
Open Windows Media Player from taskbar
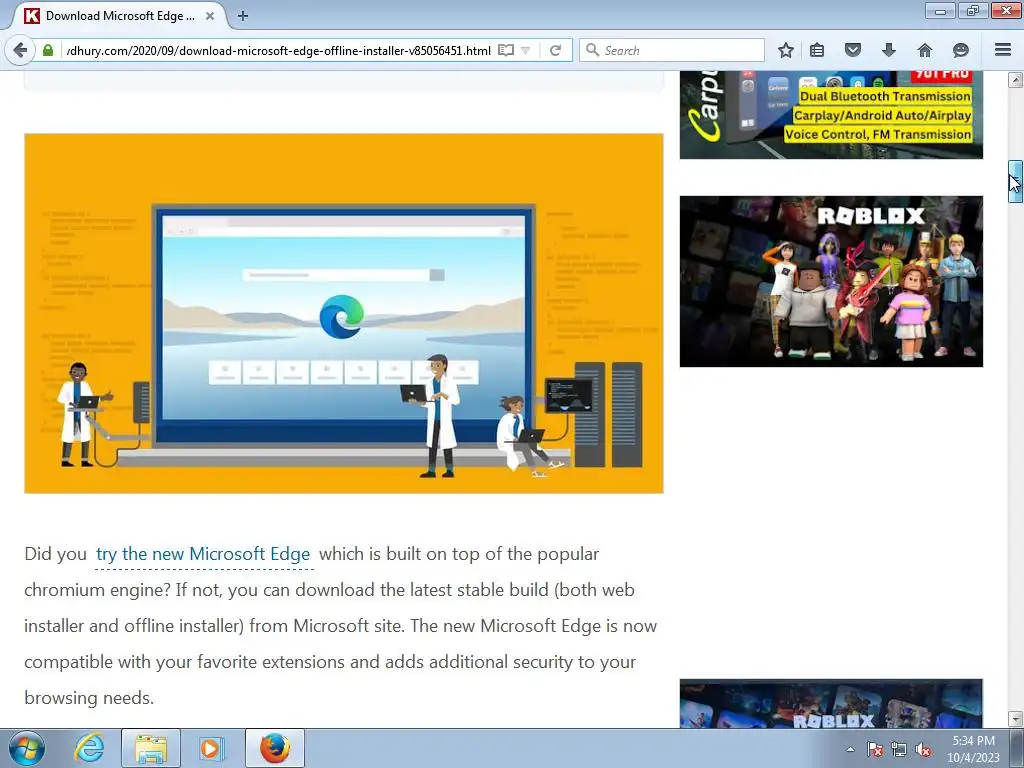212,748
